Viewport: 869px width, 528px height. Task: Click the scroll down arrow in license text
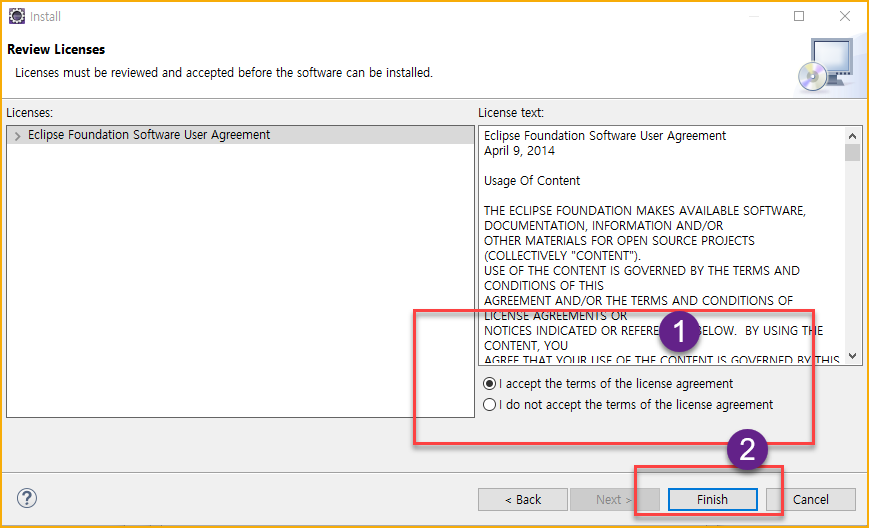click(852, 356)
